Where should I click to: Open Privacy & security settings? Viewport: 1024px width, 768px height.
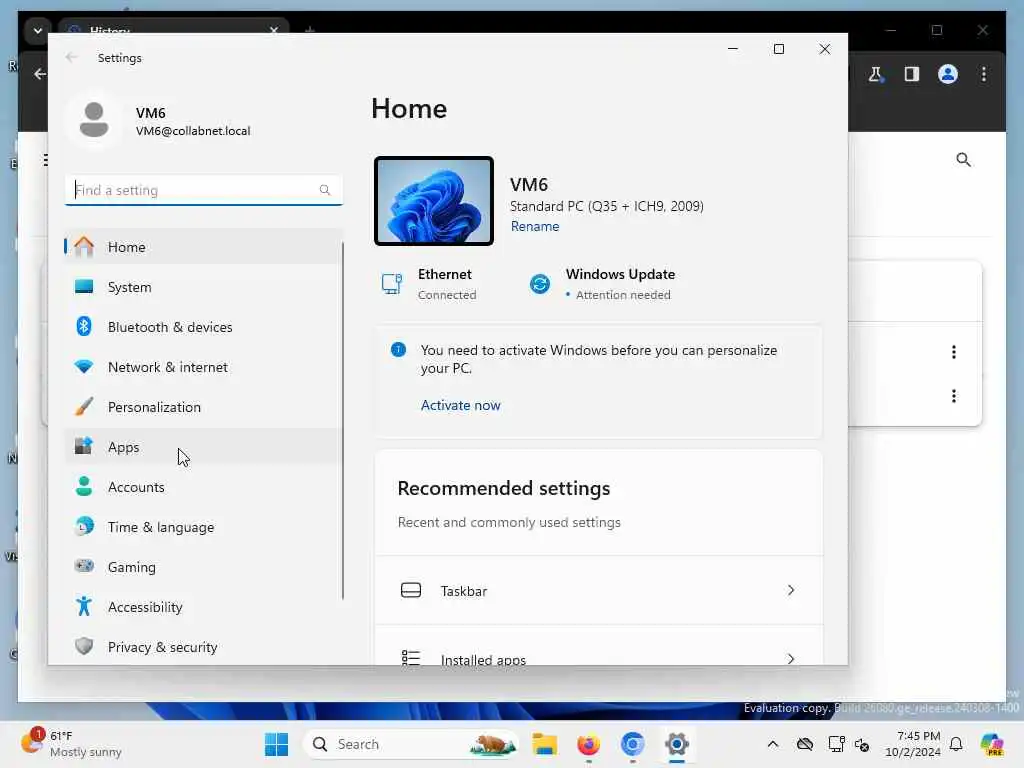coord(203,647)
